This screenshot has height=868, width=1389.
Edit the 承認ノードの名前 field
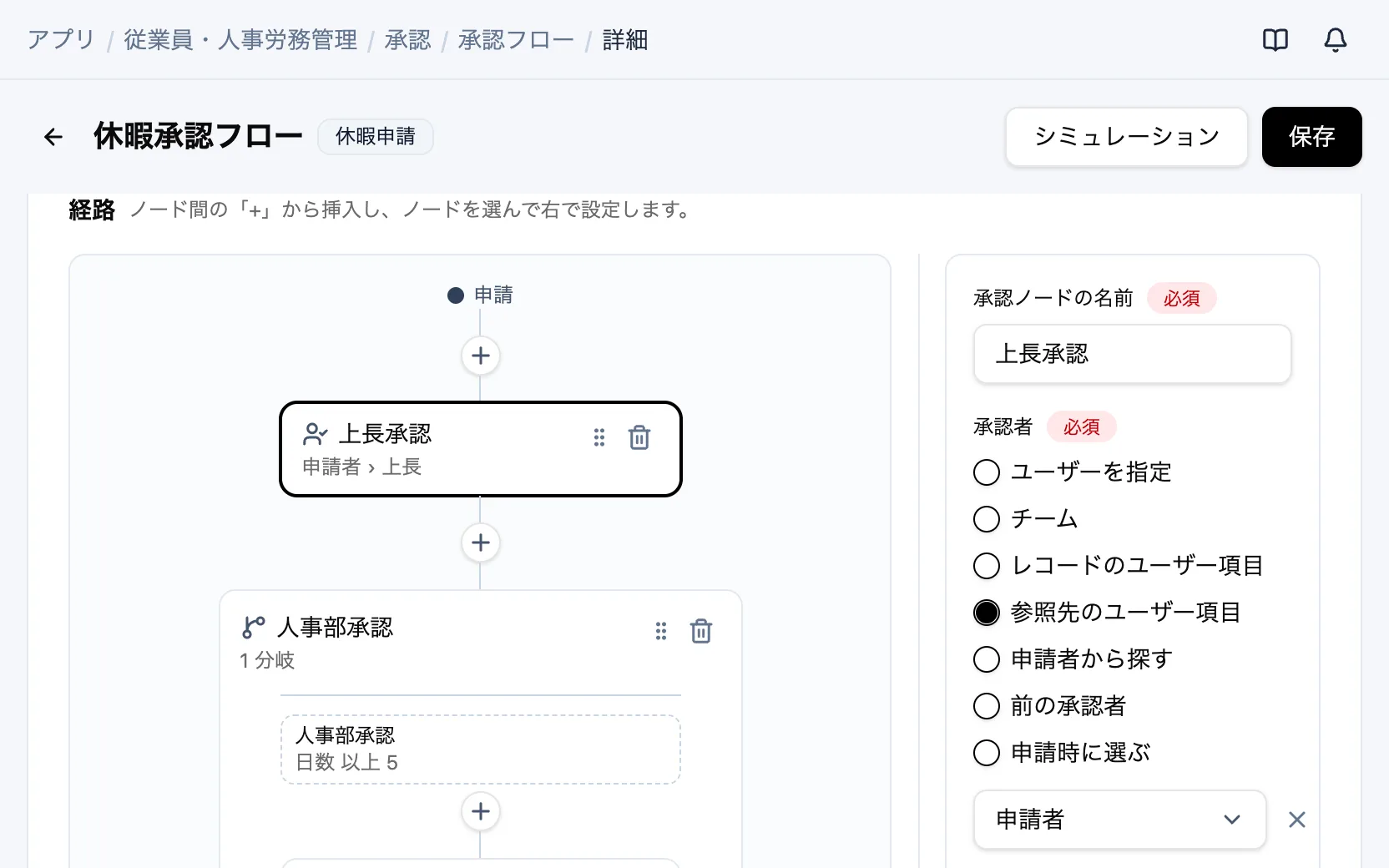(1133, 354)
